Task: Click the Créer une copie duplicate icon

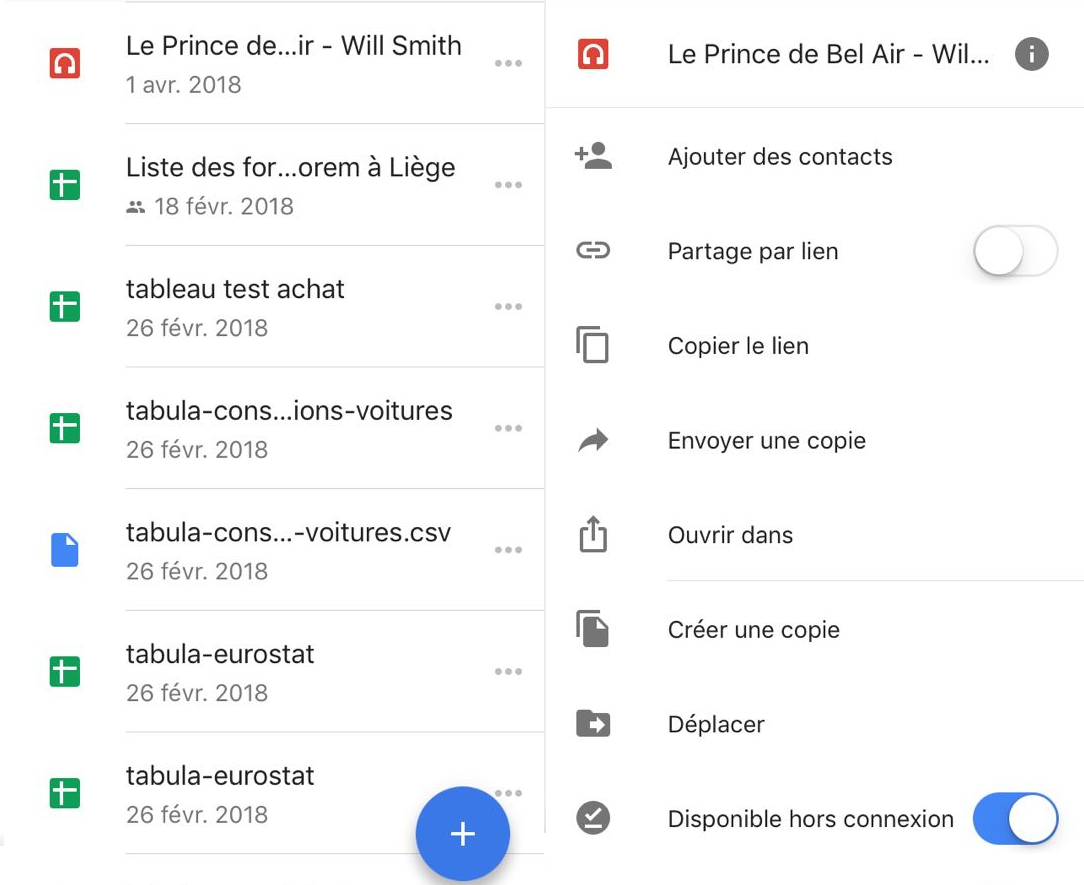Action: [x=592, y=628]
